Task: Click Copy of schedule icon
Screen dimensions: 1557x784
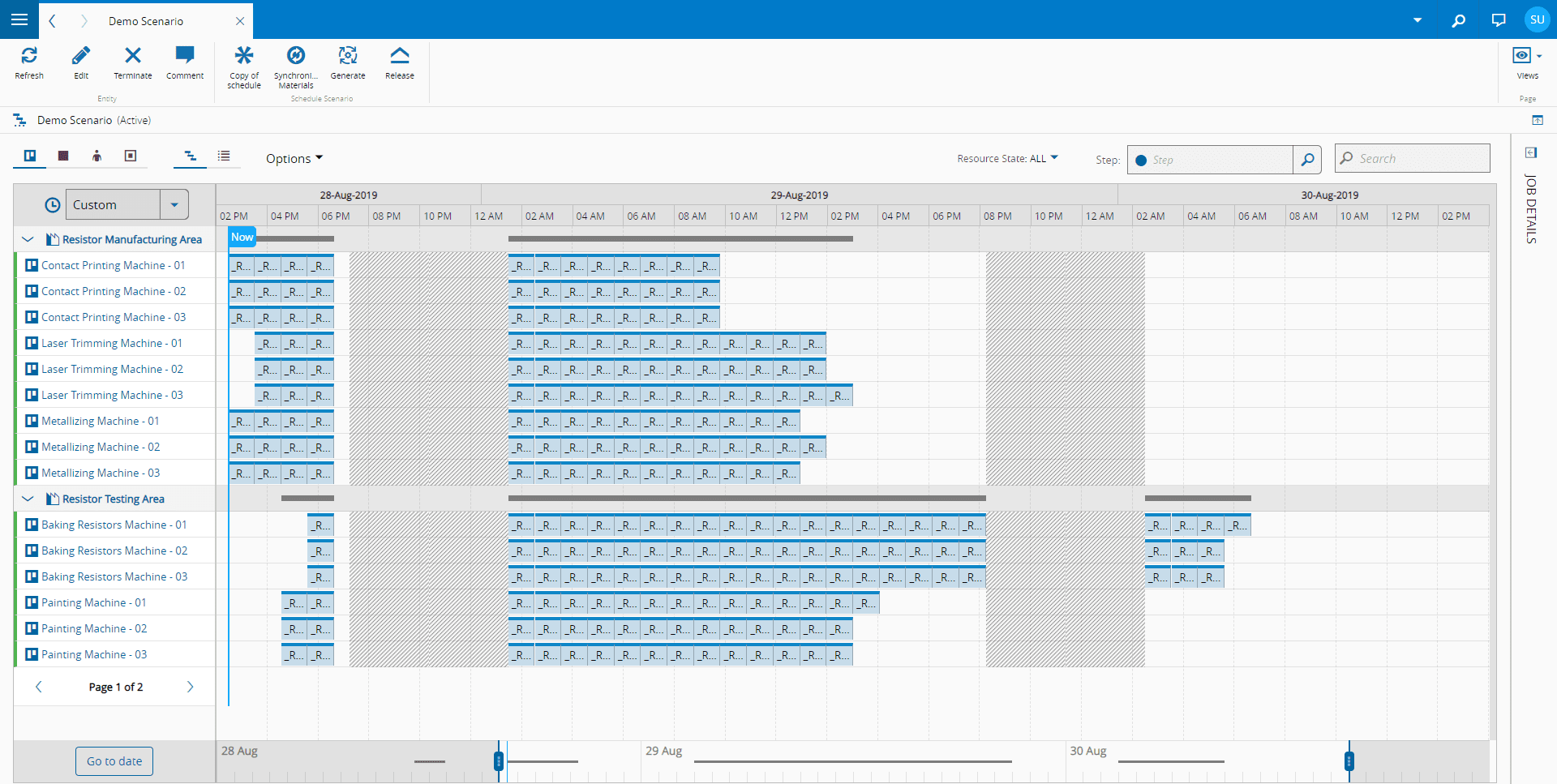Action: [x=244, y=57]
